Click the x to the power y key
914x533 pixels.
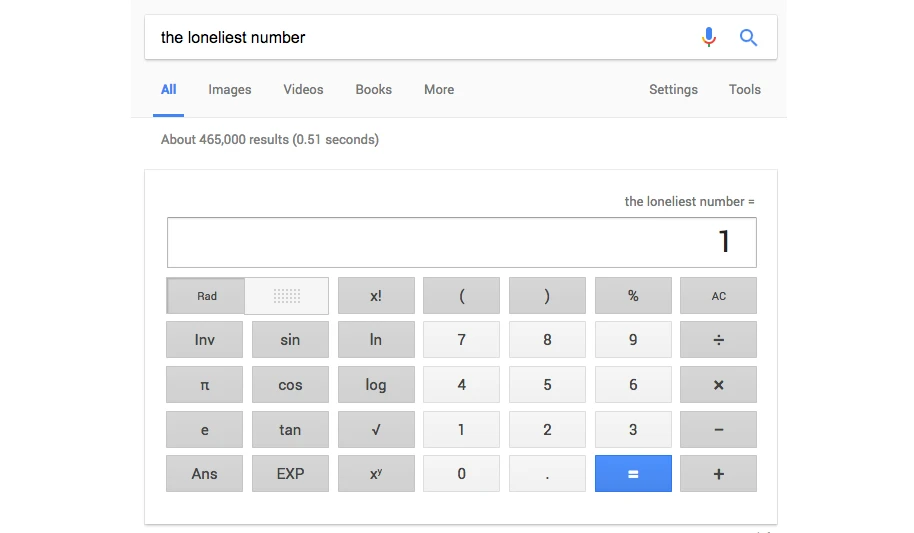click(x=376, y=474)
